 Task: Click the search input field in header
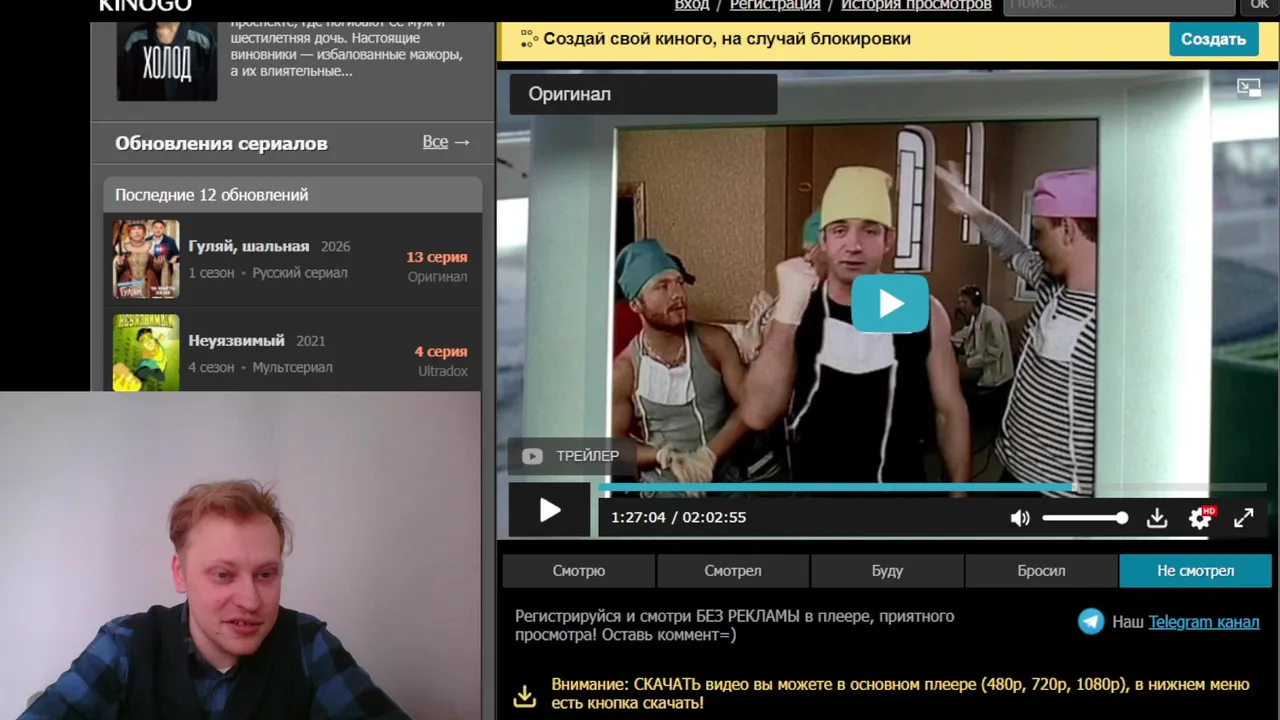[1119, 6]
